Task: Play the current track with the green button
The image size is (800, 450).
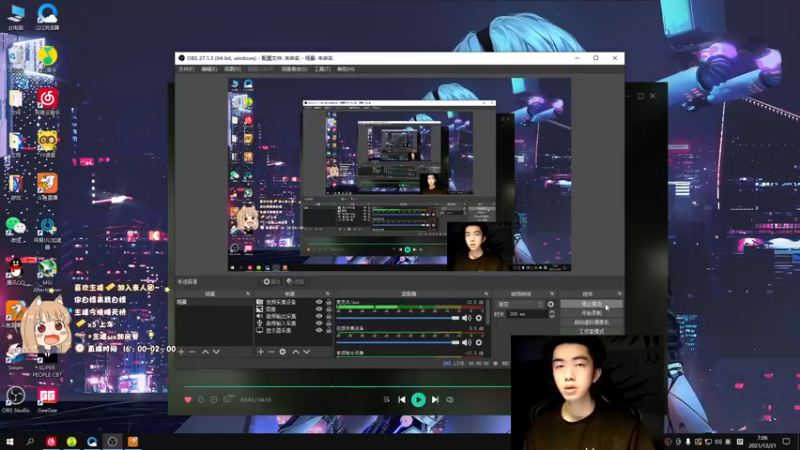Action: click(x=418, y=399)
